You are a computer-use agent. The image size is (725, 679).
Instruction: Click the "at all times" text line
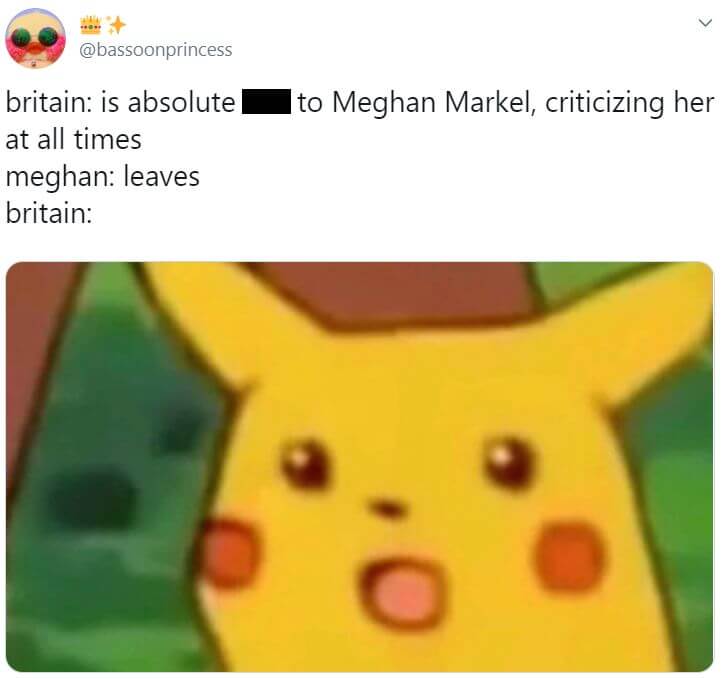click(74, 139)
